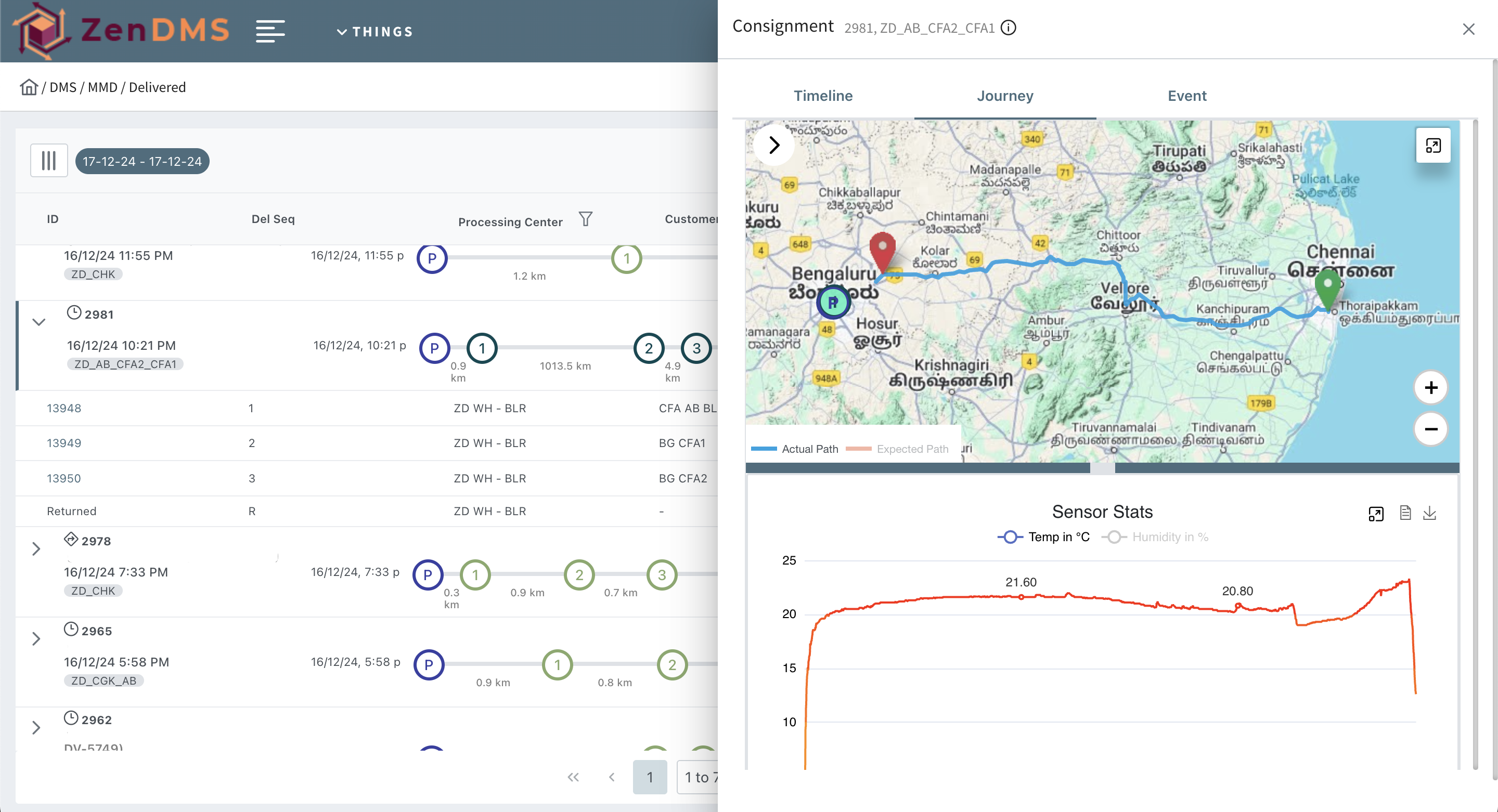This screenshot has width=1498, height=812.
Task: Open the ZenDMS home via logo
Action: coord(122,30)
